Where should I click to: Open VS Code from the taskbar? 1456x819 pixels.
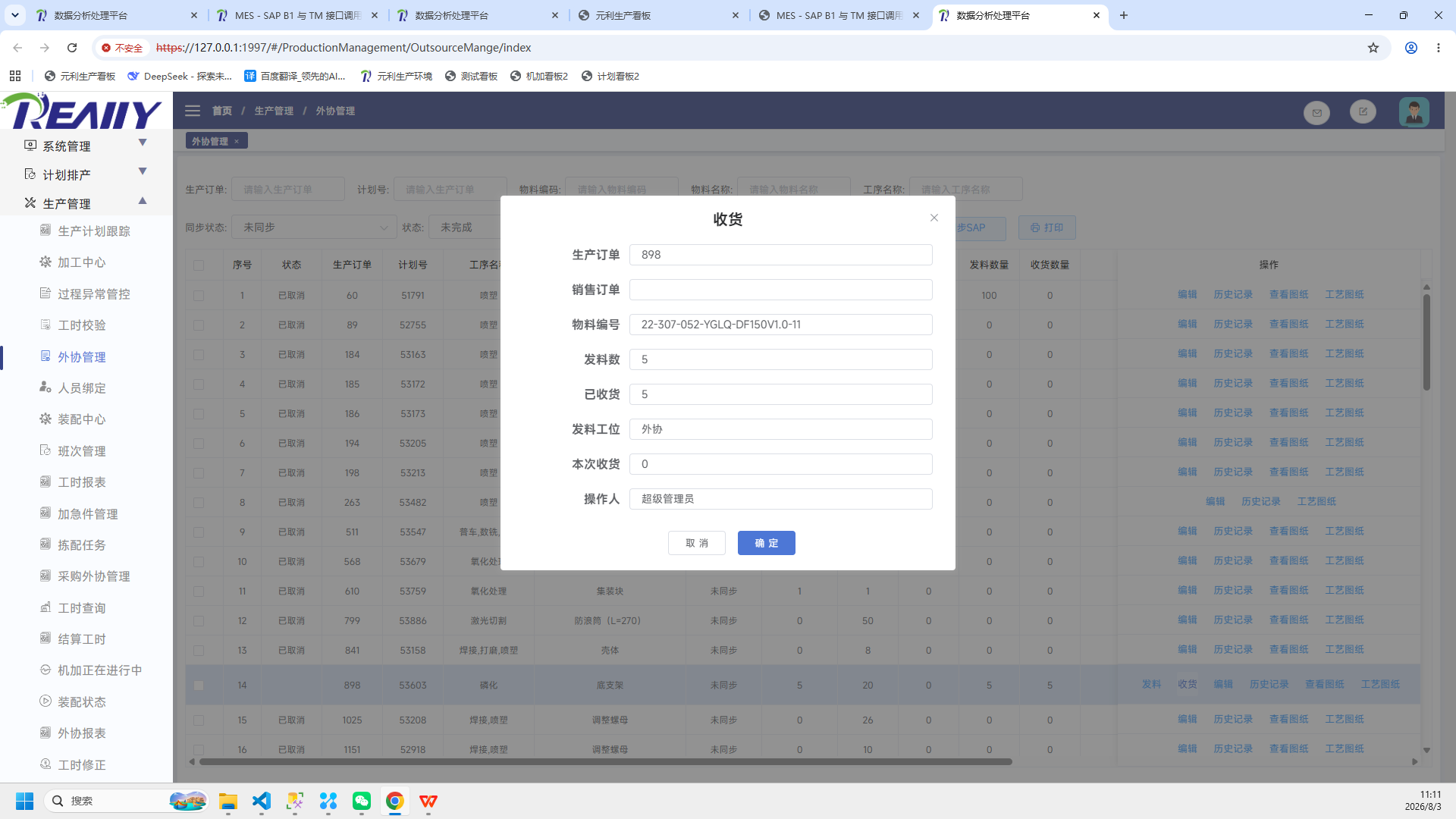[x=262, y=801]
